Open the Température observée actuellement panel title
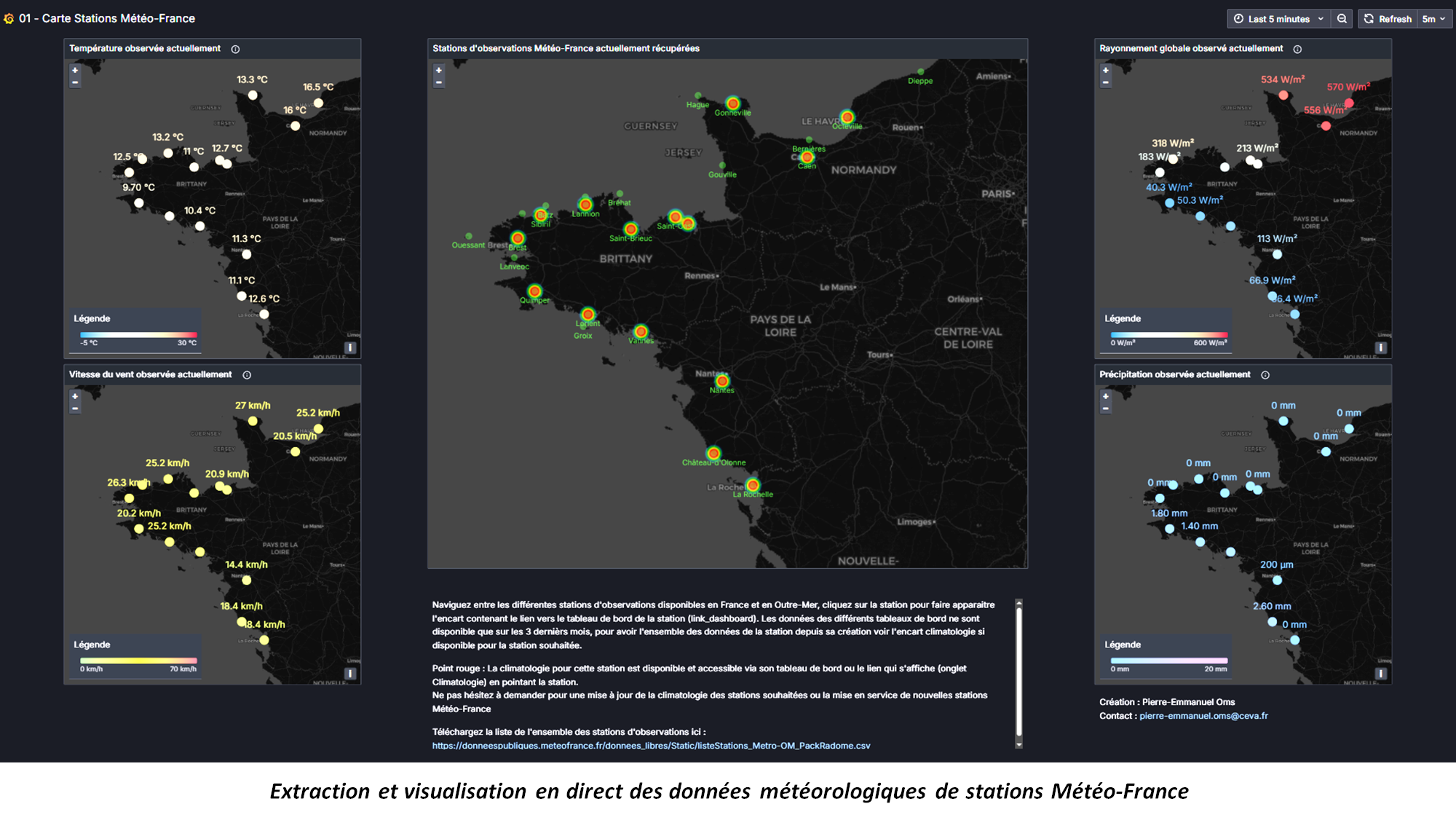This screenshot has width=1456, height=820. tap(145, 49)
